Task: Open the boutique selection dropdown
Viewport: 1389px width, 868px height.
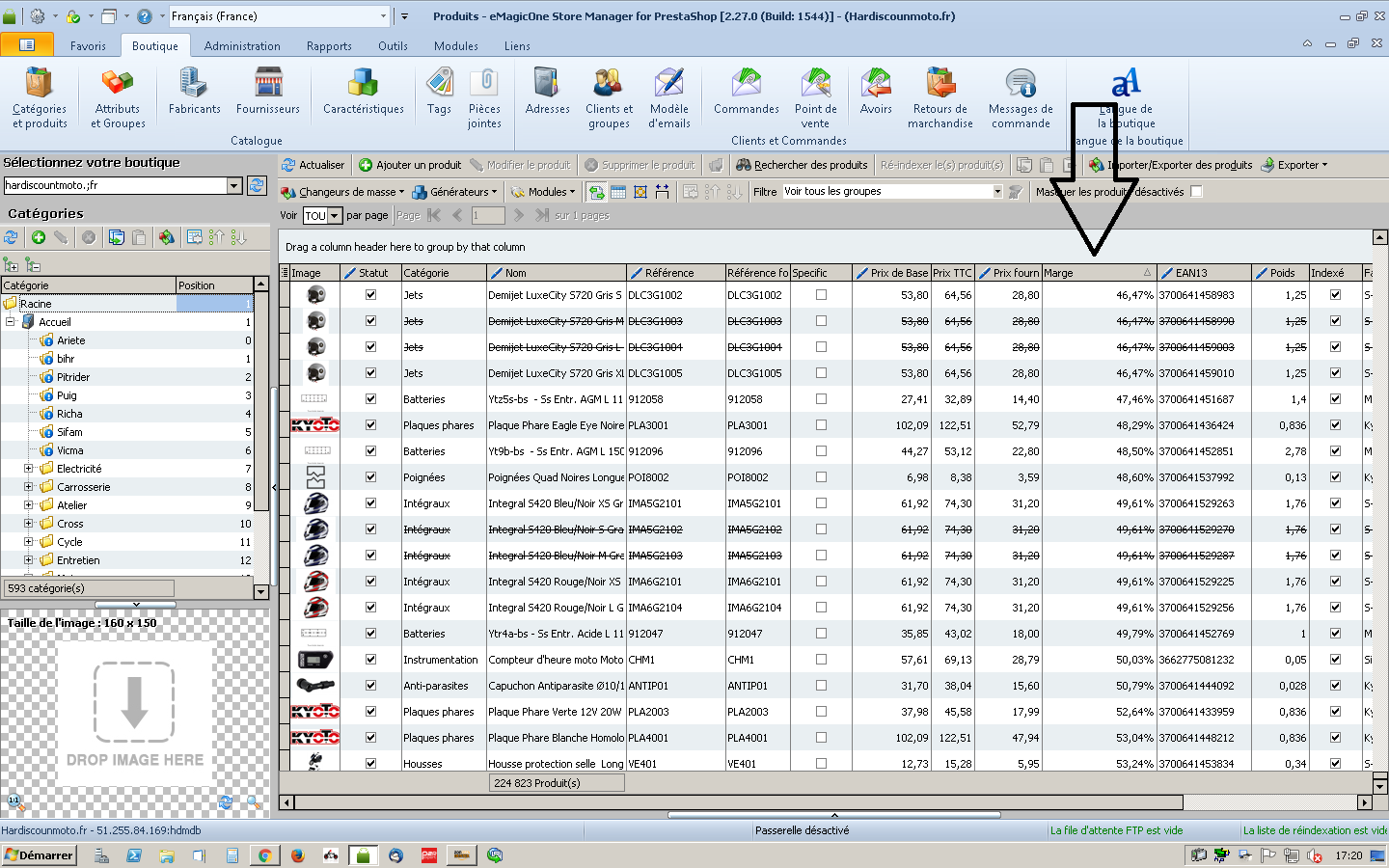Action: (x=233, y=185)
